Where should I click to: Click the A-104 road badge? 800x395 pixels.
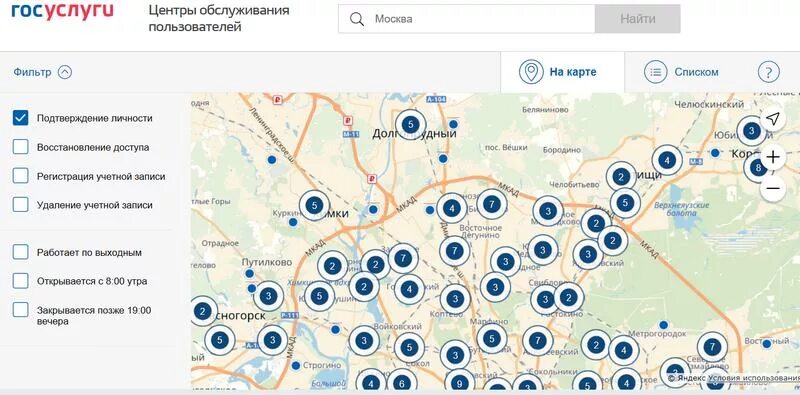(436, 100)
